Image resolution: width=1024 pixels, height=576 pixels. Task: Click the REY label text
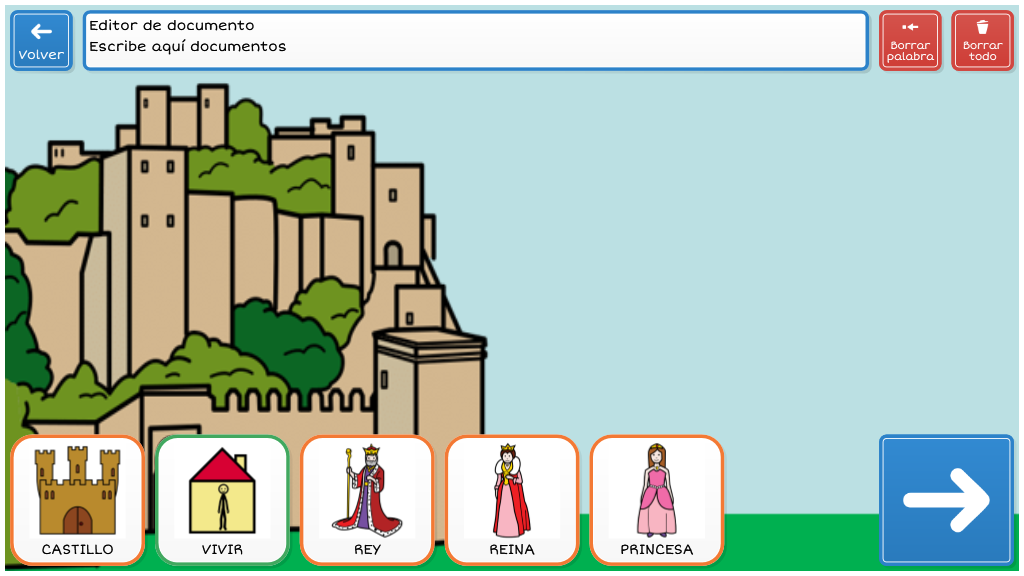pyautogui.click(x=367, y=549)
